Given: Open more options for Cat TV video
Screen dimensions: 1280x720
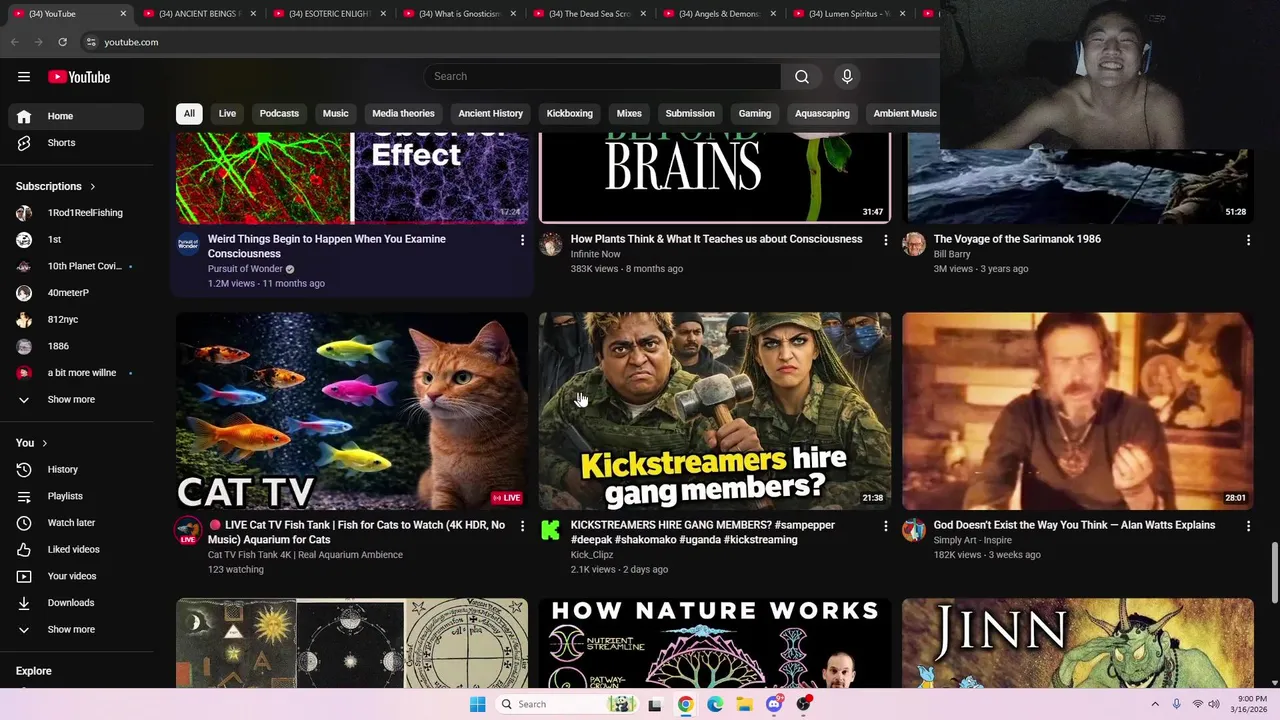Looking at the screenshot, I should pyautogui.click(x=522, y=526).
